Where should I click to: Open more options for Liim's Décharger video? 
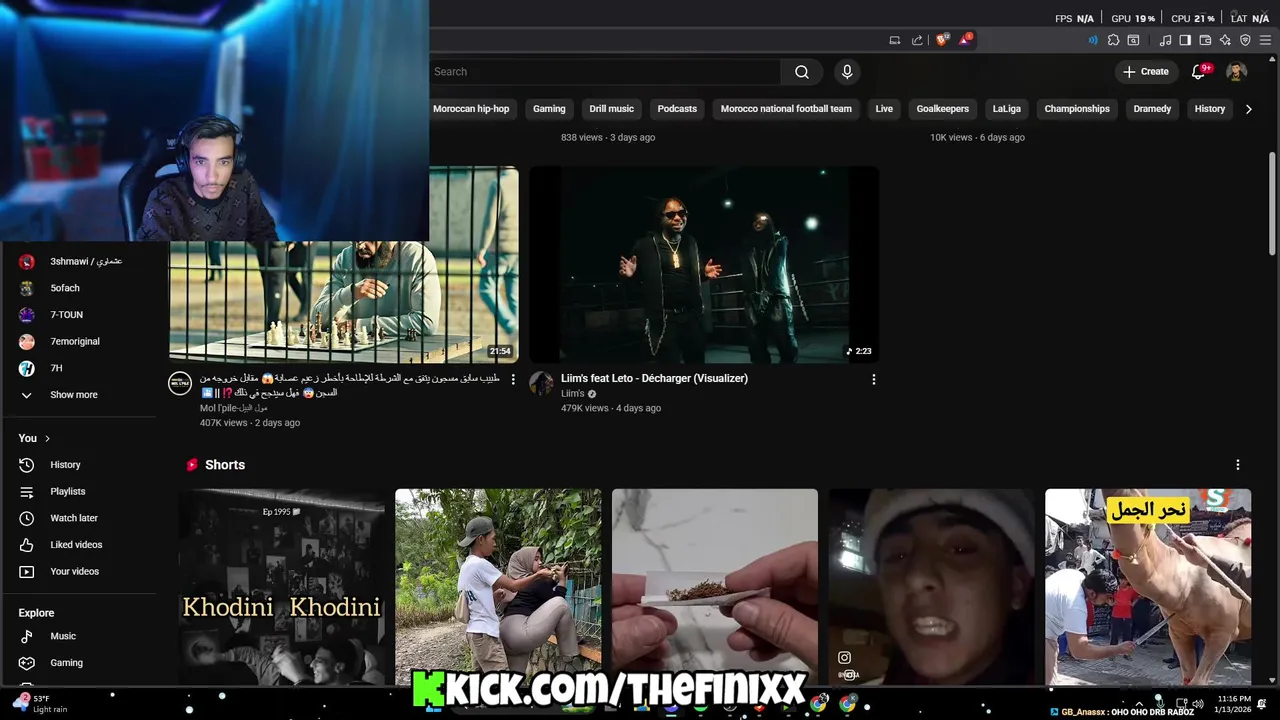click(873, 380)
